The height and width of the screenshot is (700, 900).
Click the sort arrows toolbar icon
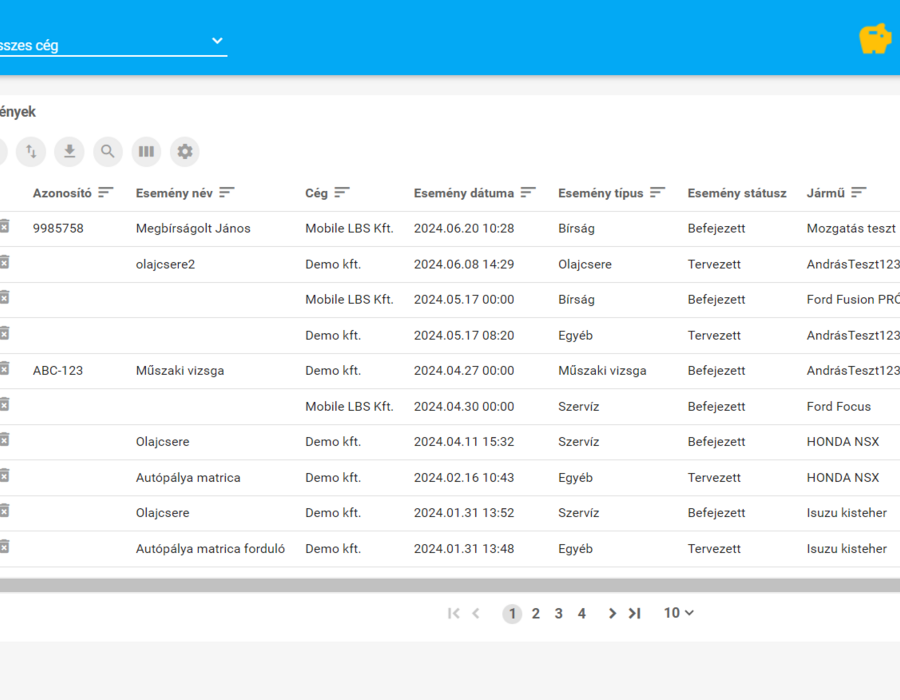coord(31,151)
